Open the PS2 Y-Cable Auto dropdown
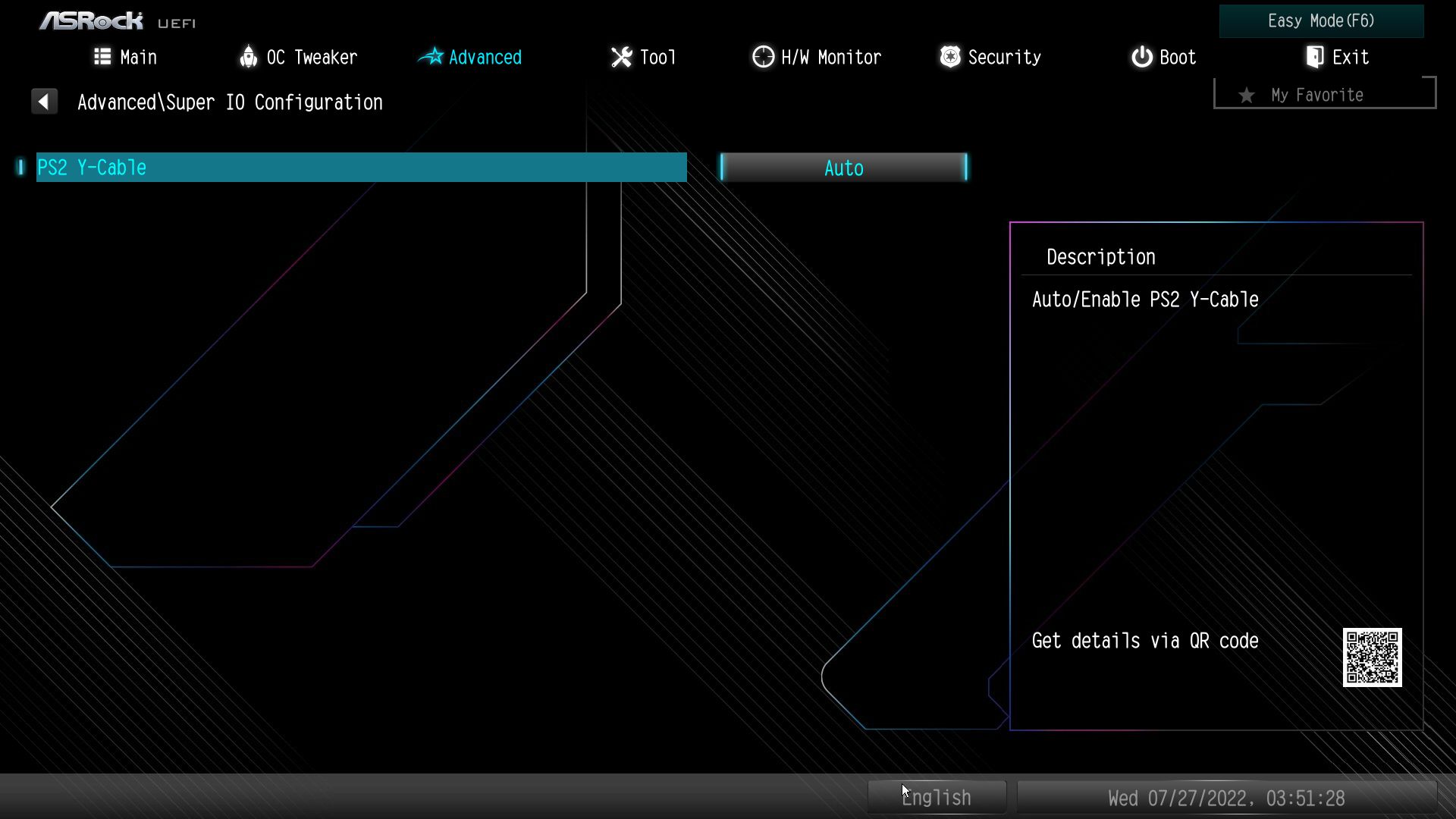This screenshot has width=1456, height=819. (843, 168)
